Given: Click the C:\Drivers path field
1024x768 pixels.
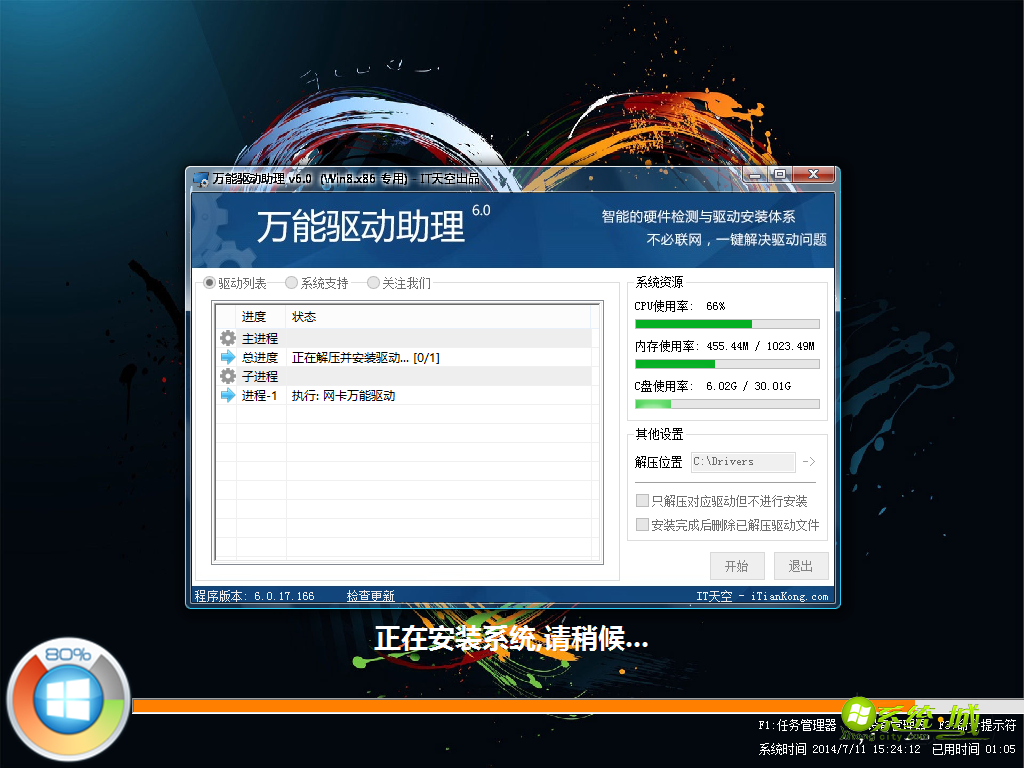Looking at the screenshot, I should point(744,462).
